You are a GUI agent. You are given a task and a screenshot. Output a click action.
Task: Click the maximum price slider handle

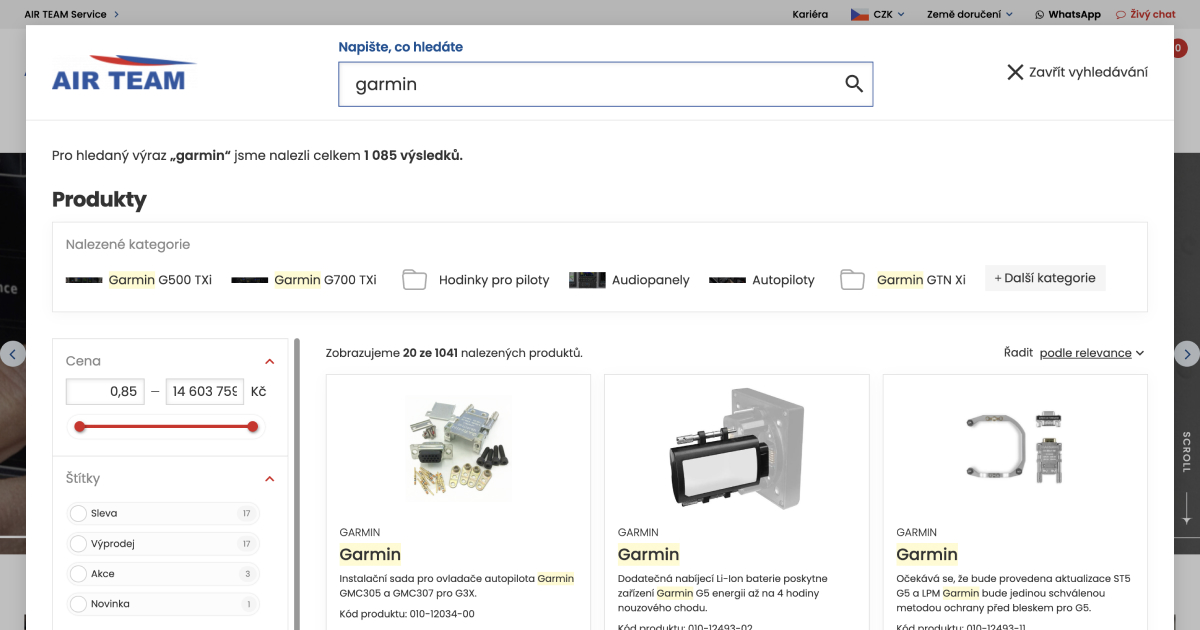[252, 427]
